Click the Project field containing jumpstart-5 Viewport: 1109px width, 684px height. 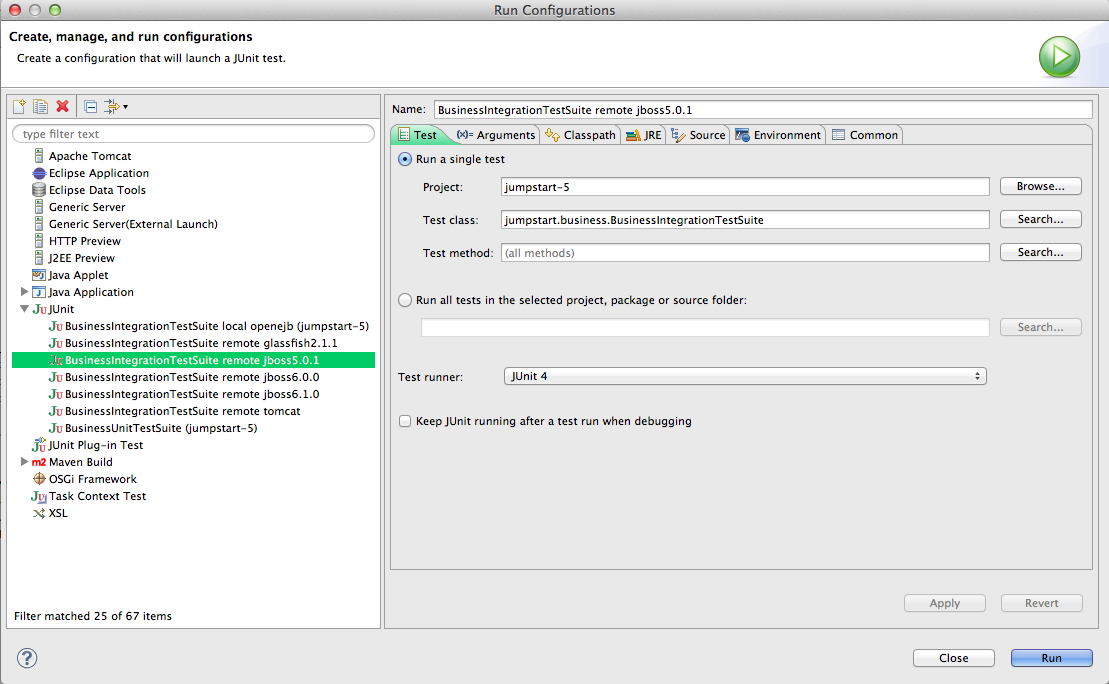click(745, 187)
